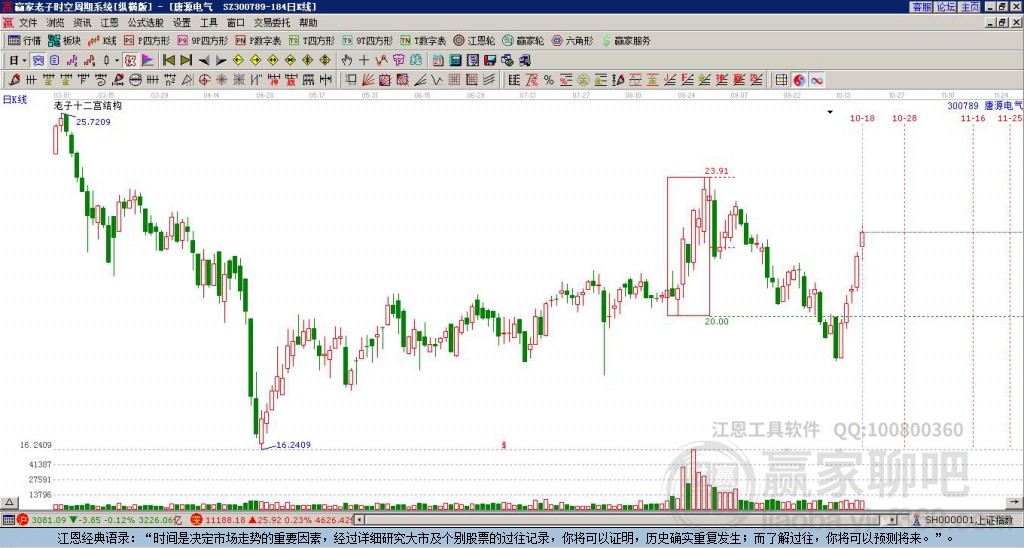
Task: Click the 主页 homepage button
Action: coord(969,7)
